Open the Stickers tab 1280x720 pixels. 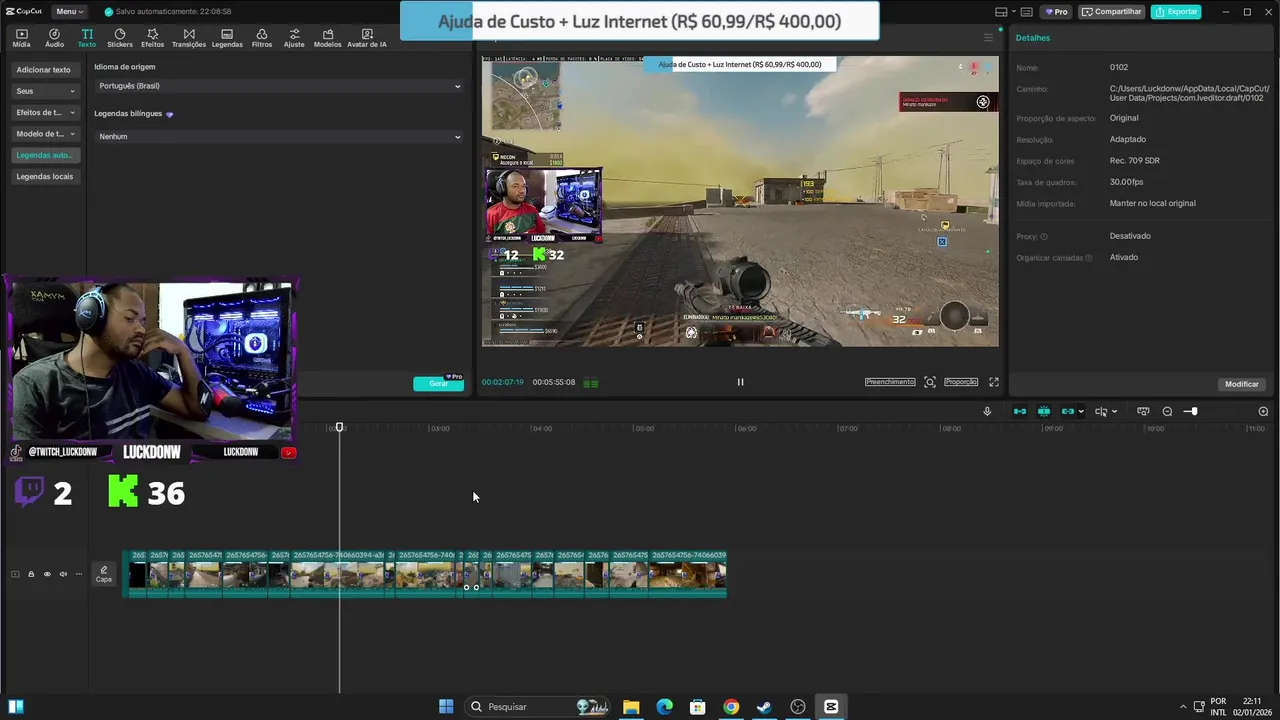coord(120,38)
